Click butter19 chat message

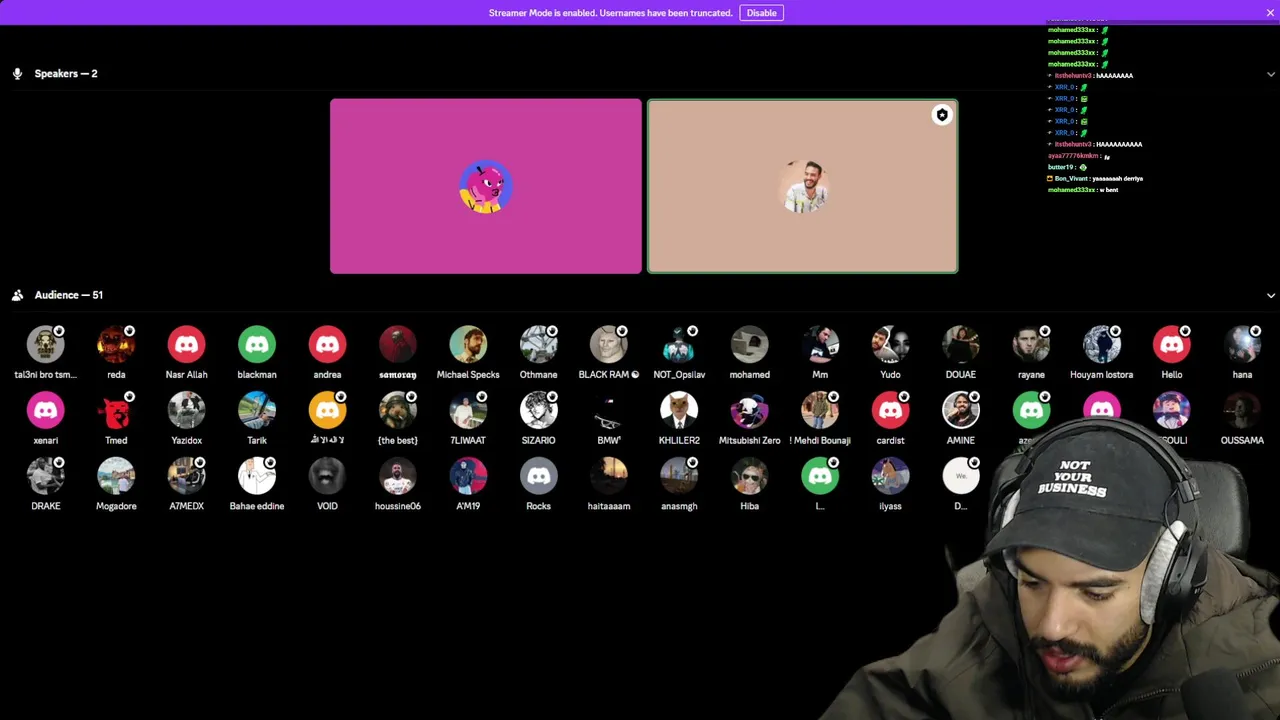pos(1067,167)
